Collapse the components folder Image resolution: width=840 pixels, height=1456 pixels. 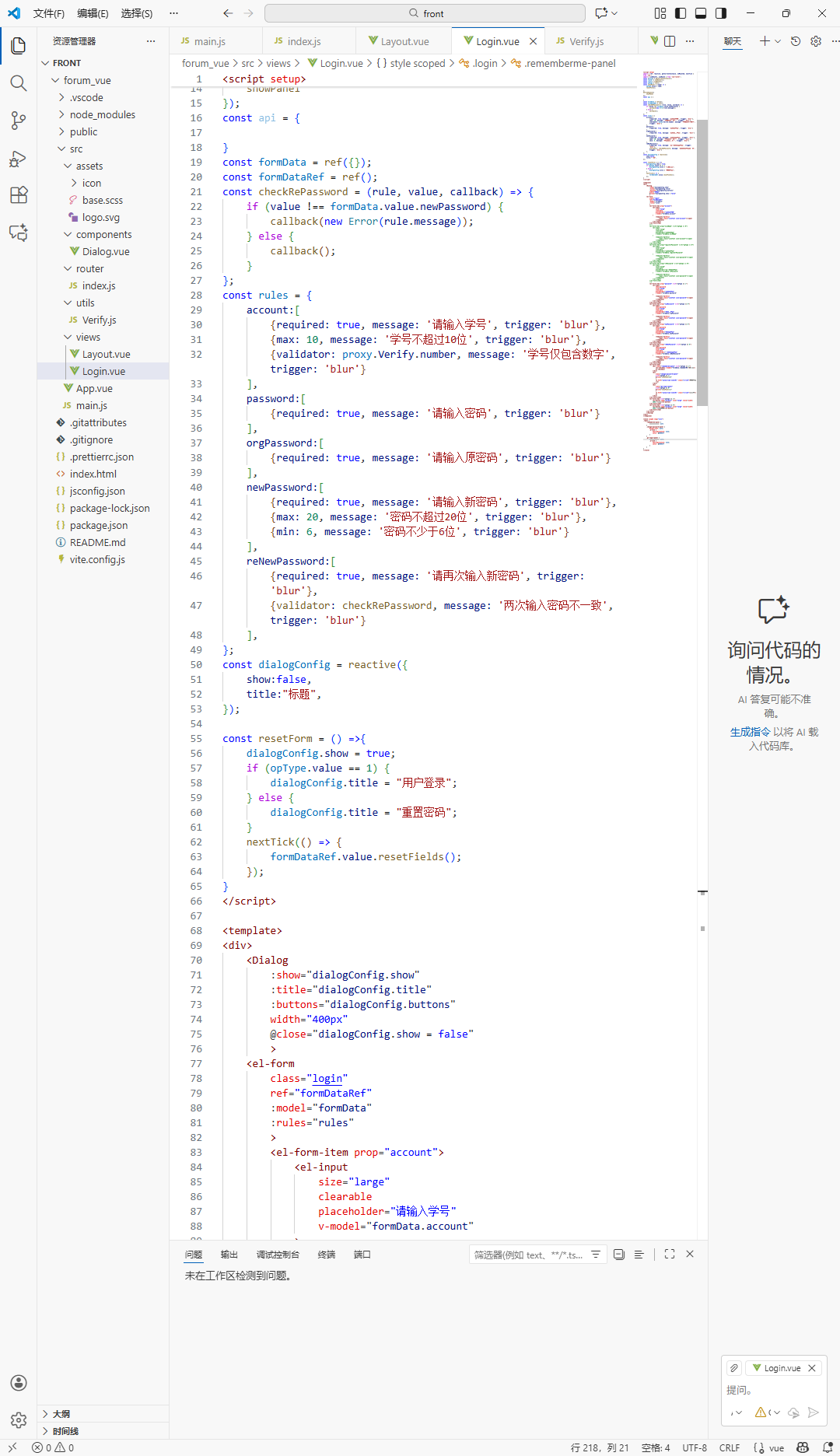68,234
